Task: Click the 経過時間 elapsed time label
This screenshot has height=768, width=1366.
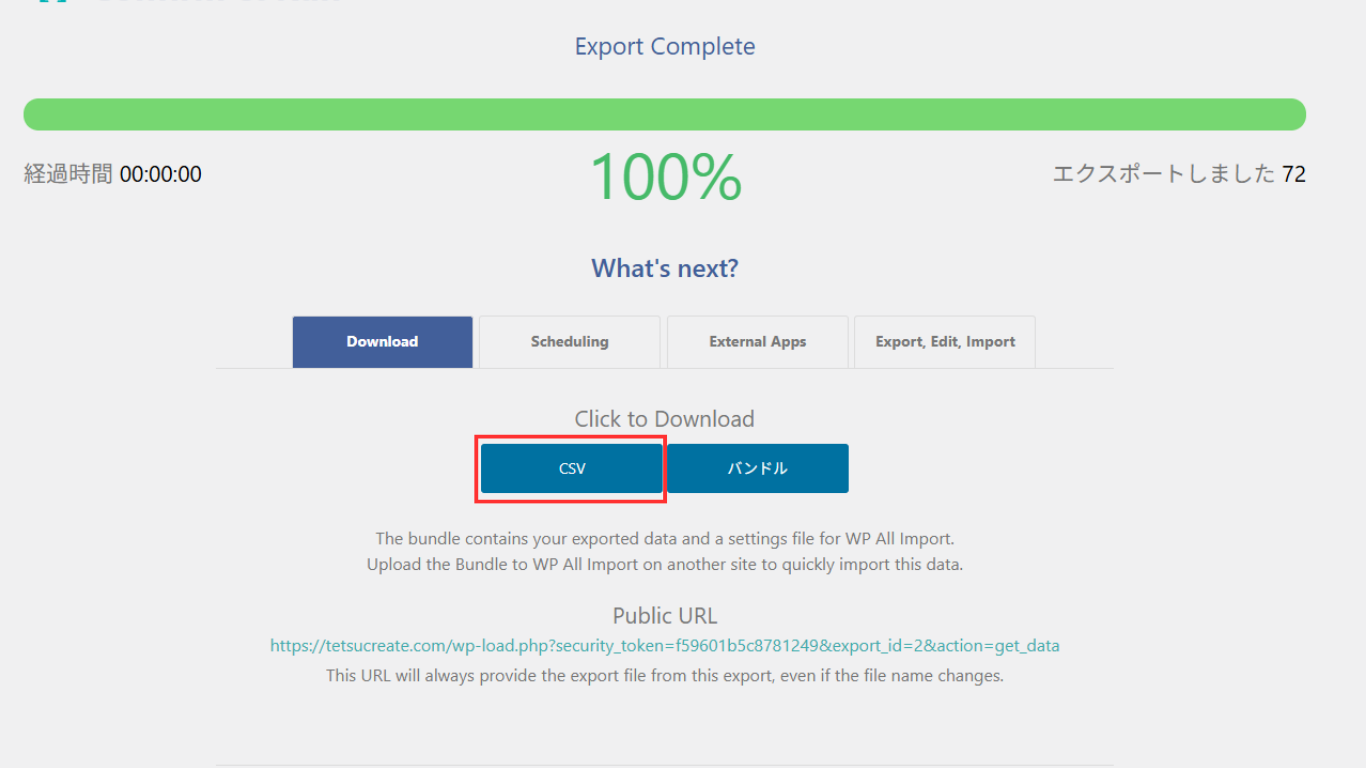Action: coord(68,175)
